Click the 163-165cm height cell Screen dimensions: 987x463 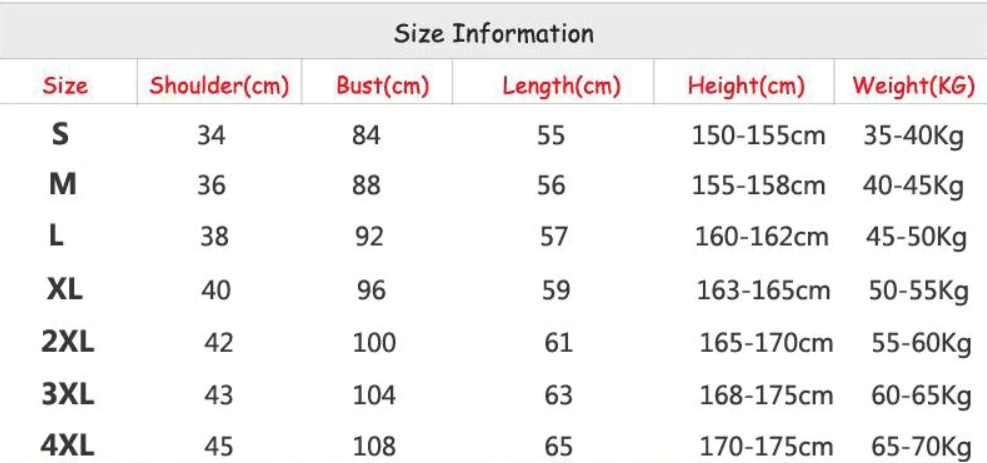coord(764,291)
